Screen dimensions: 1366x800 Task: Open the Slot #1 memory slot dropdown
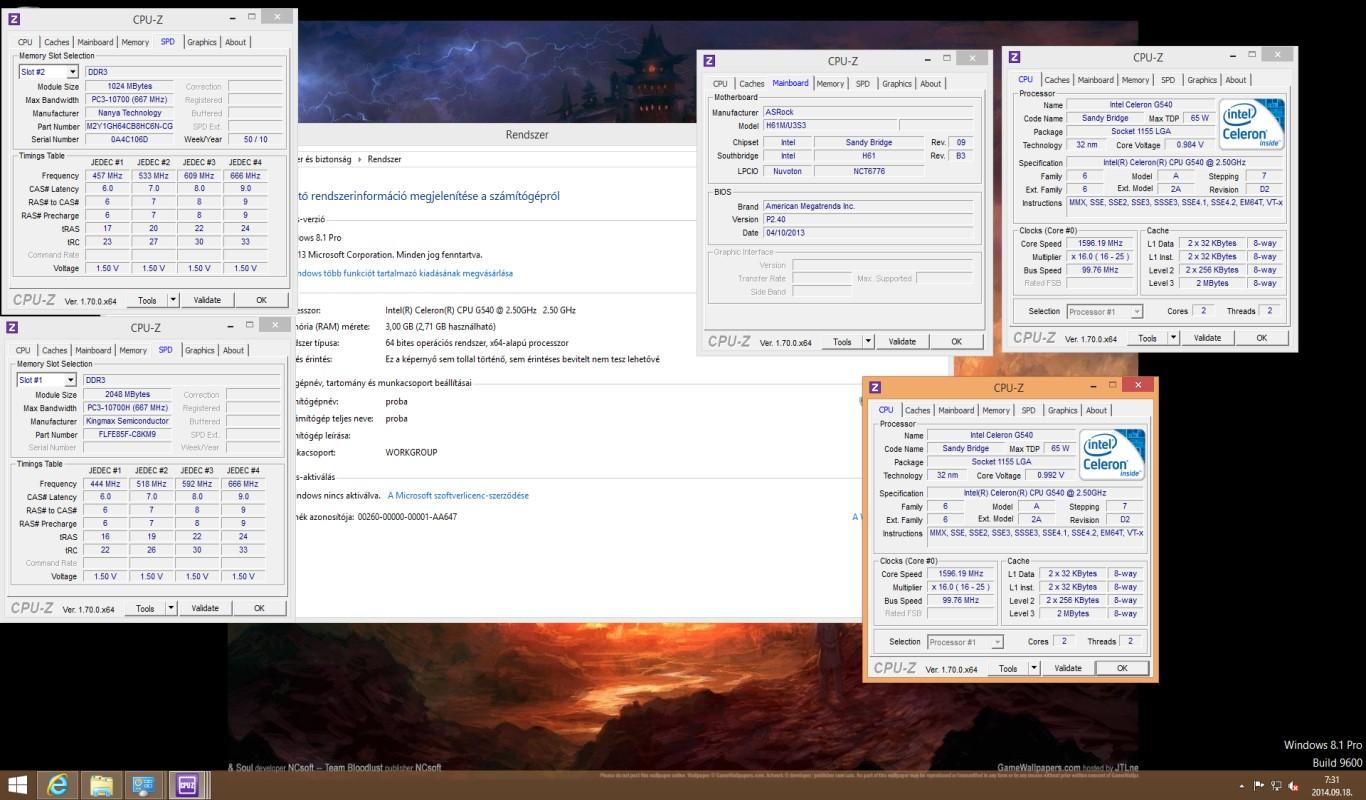click(x=70, y=380)
